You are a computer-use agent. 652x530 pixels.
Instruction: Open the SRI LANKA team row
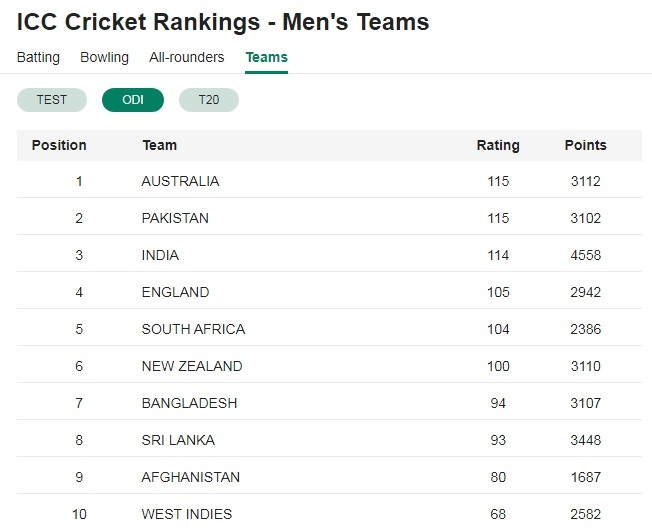click(329, 440)
